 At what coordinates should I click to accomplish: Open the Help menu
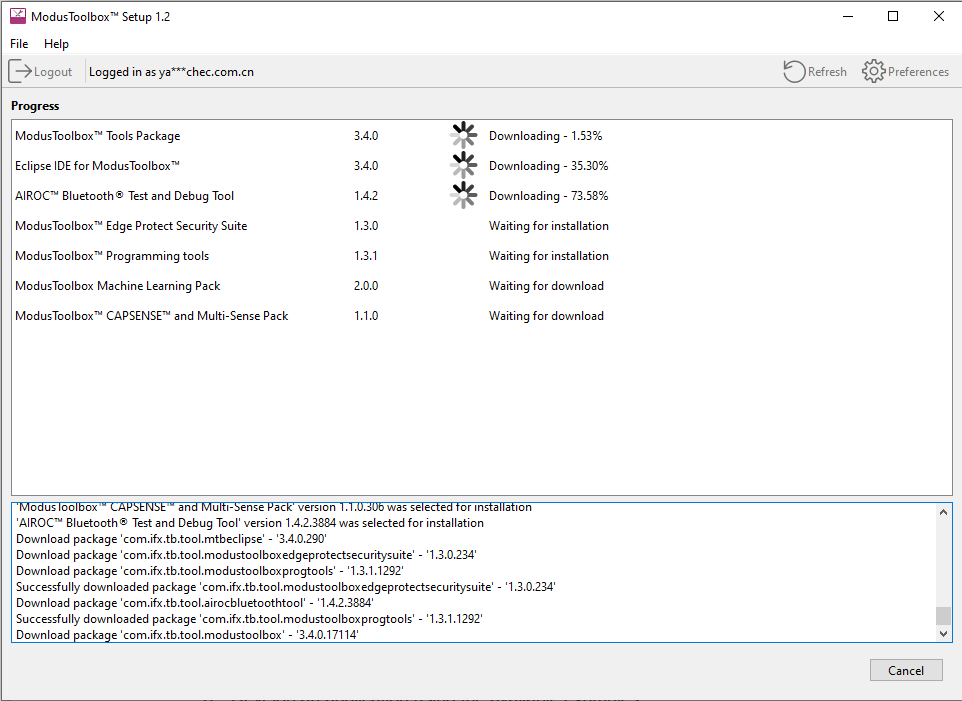pyautogui.click(x=56, y=44)
